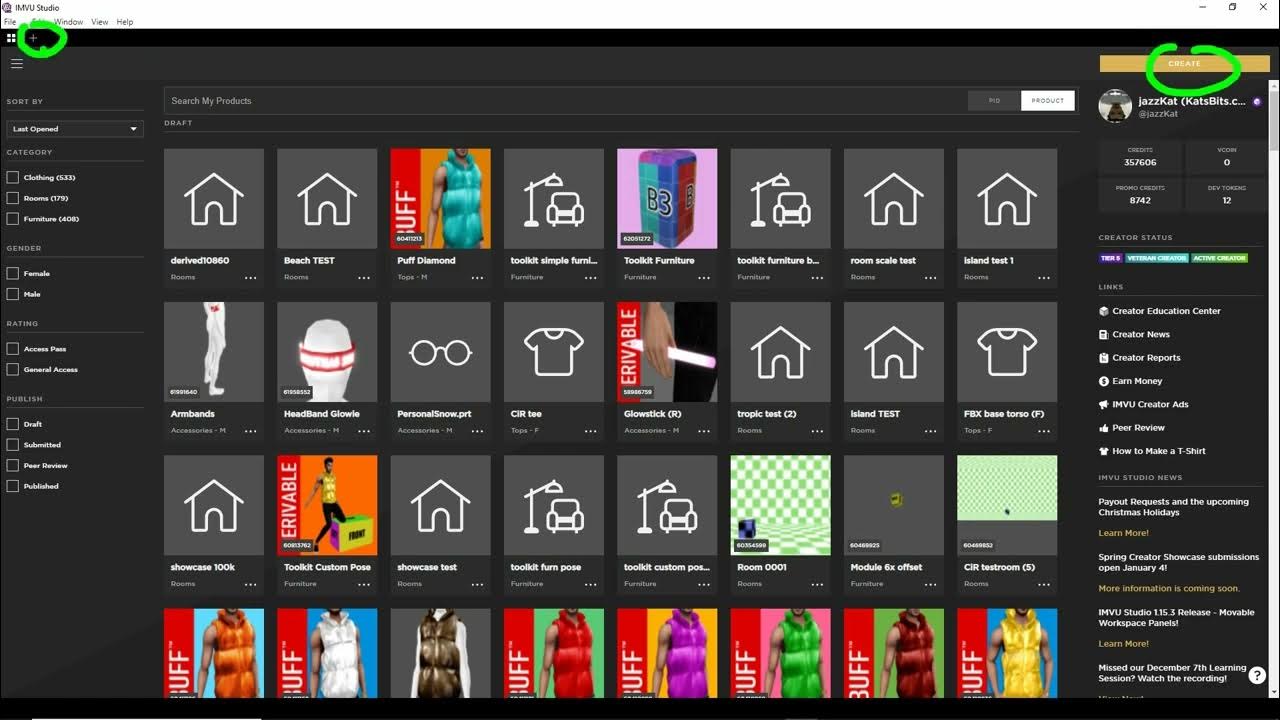Open options menu for Puff Diamond

(x=477, y=278)
